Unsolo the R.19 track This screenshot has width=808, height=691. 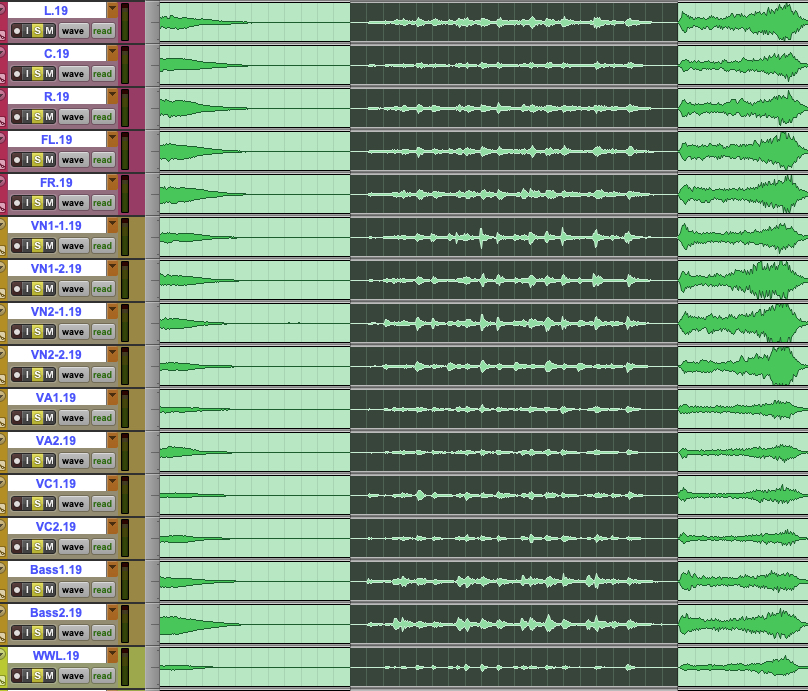pyautogui.click(x=38, y=117)
